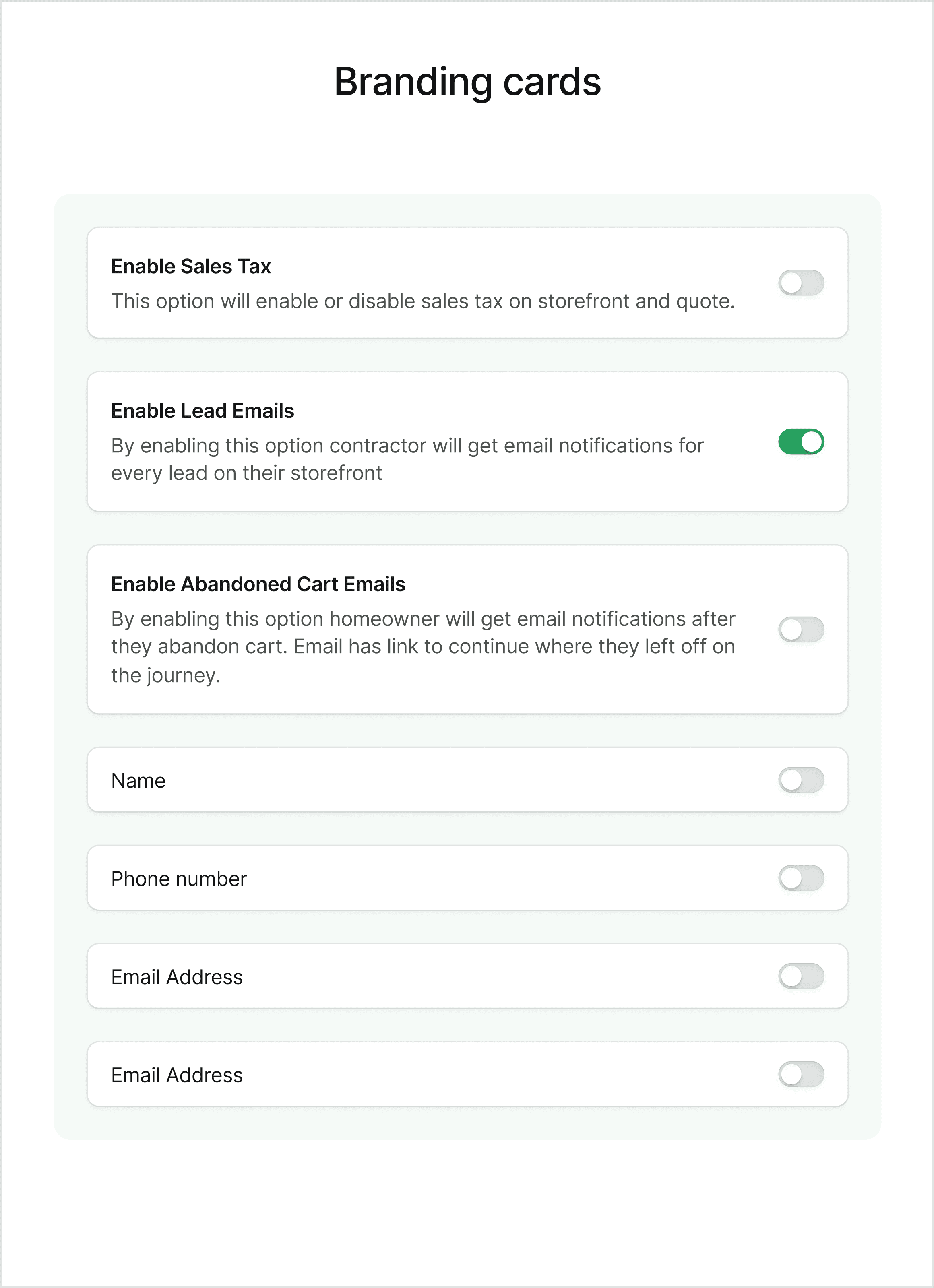
Task: Enable the last Email Address toggle
Action: pos(801,1074)
